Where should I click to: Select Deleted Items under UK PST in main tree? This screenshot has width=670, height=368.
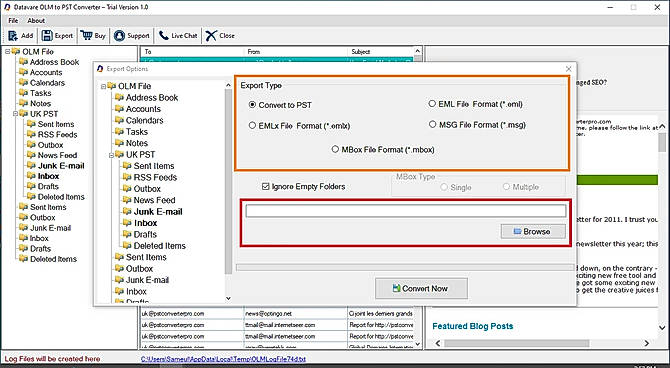pos(56,197)
